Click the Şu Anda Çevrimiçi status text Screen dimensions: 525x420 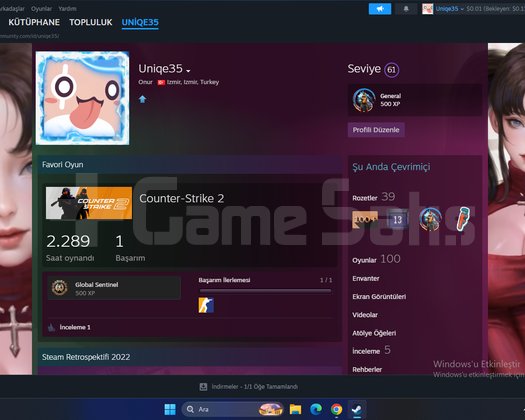pyautogui.click(x=391, y=167)
